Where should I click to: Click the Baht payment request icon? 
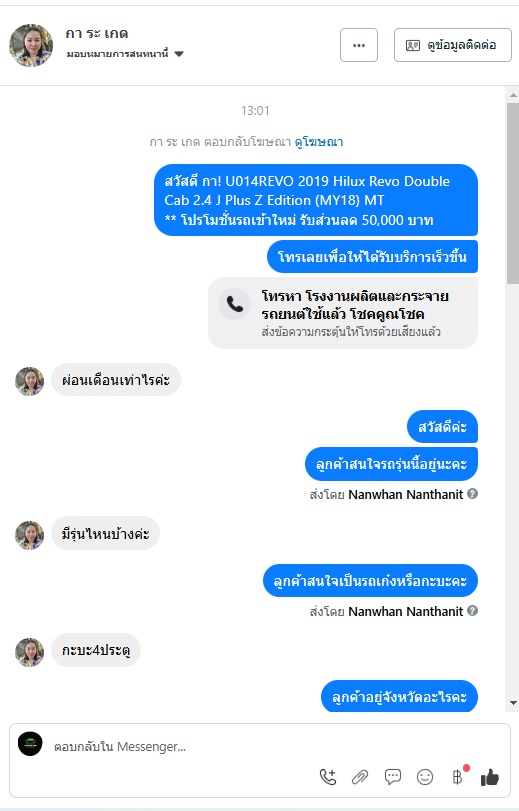pos(457,777)
